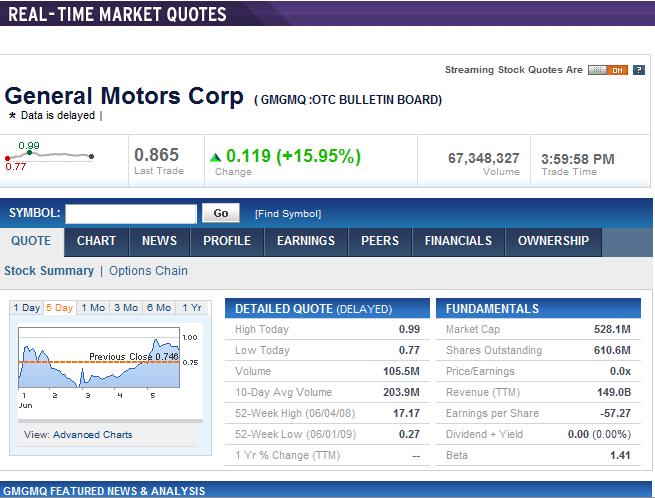Click the 10-Day Avg Volume value 203.9M
Screen dimensions: 655x498
pos(401,392)
